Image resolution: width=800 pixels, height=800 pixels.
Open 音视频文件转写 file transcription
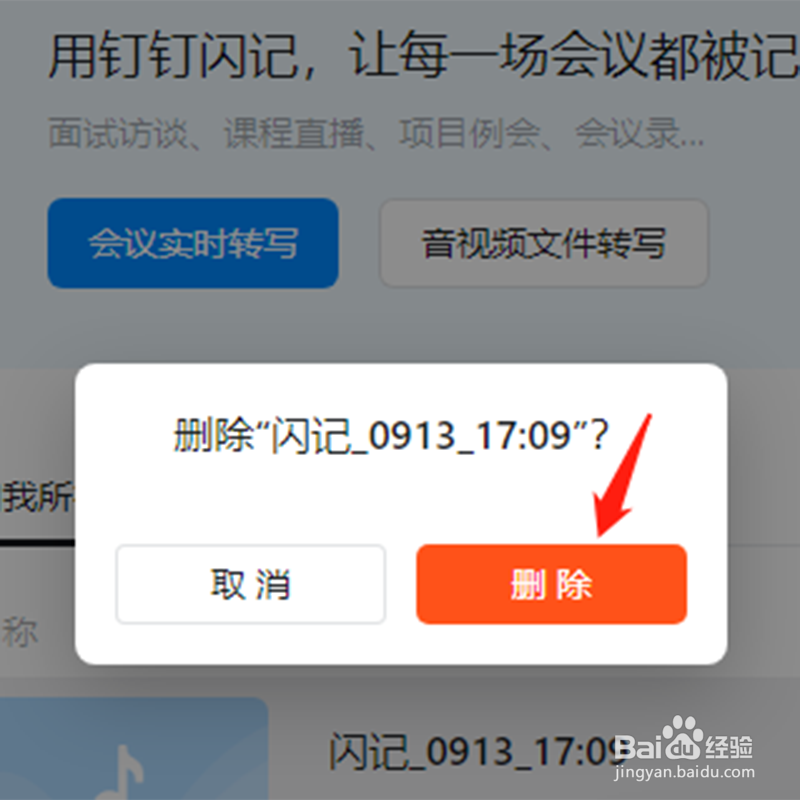pyautogui.click(x=544, y=243)
